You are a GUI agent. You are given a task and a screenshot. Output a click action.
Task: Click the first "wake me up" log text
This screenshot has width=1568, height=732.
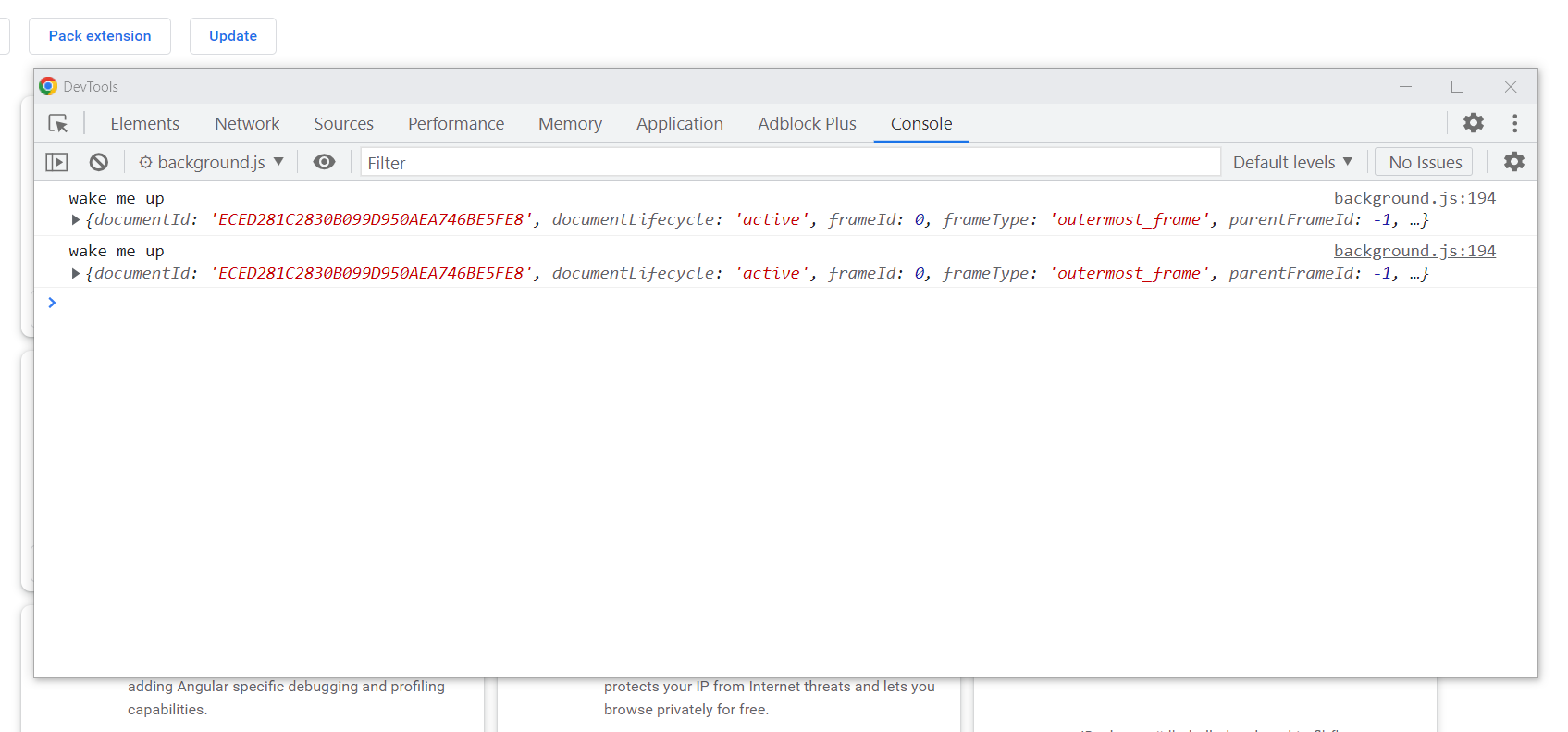117,198
